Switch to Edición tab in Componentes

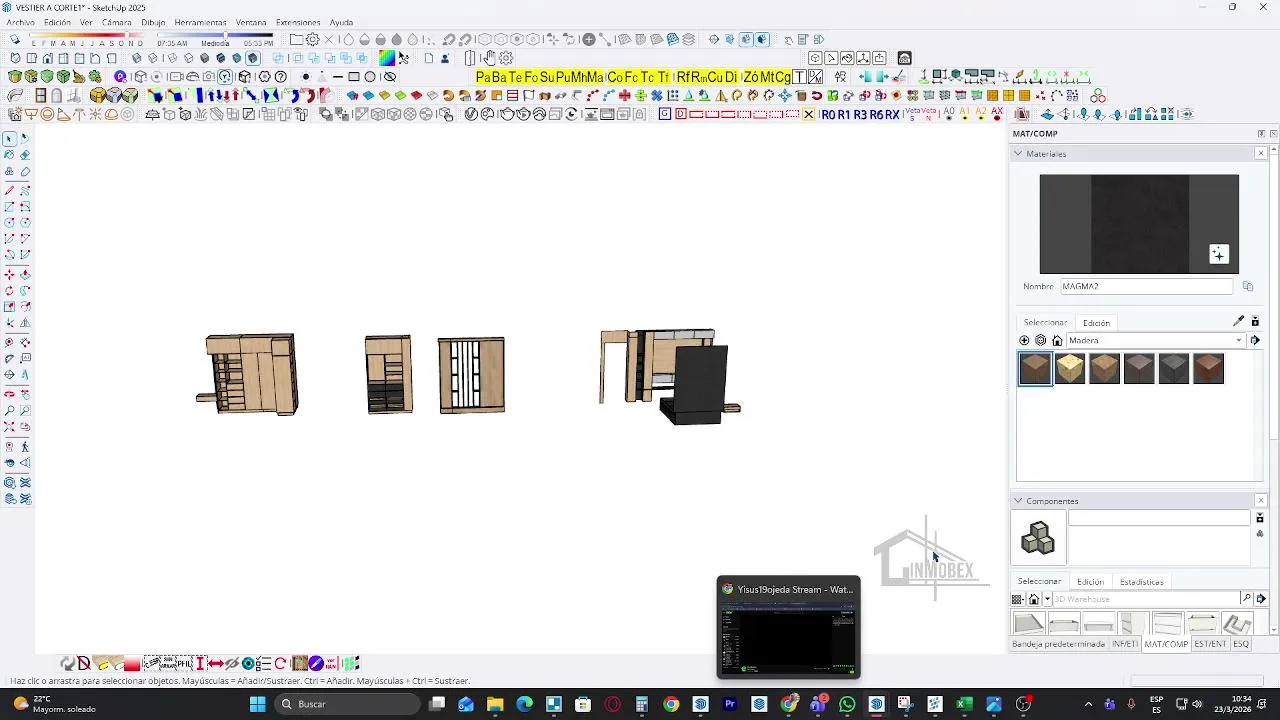point(1090,581)
